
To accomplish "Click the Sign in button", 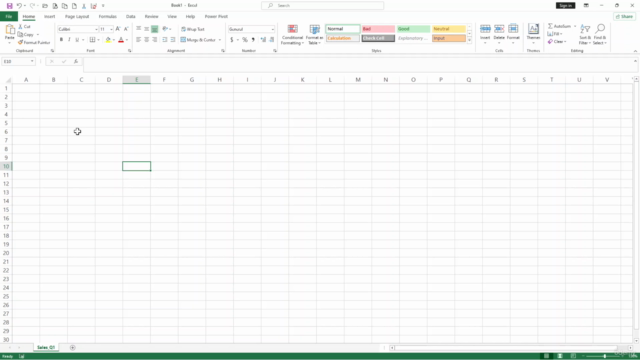I will (x=565, y=6).
